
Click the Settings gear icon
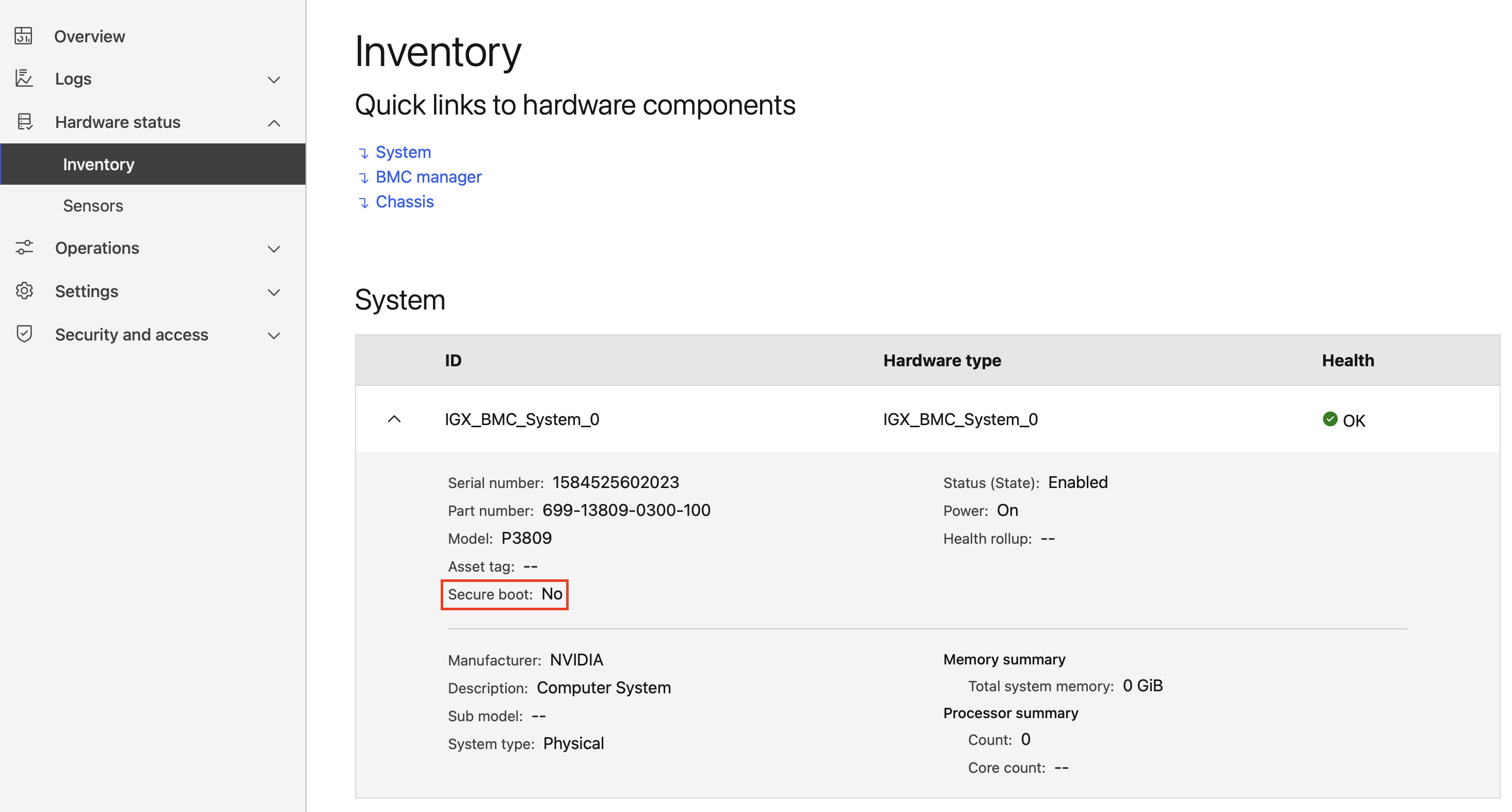(x=24, y=291)
